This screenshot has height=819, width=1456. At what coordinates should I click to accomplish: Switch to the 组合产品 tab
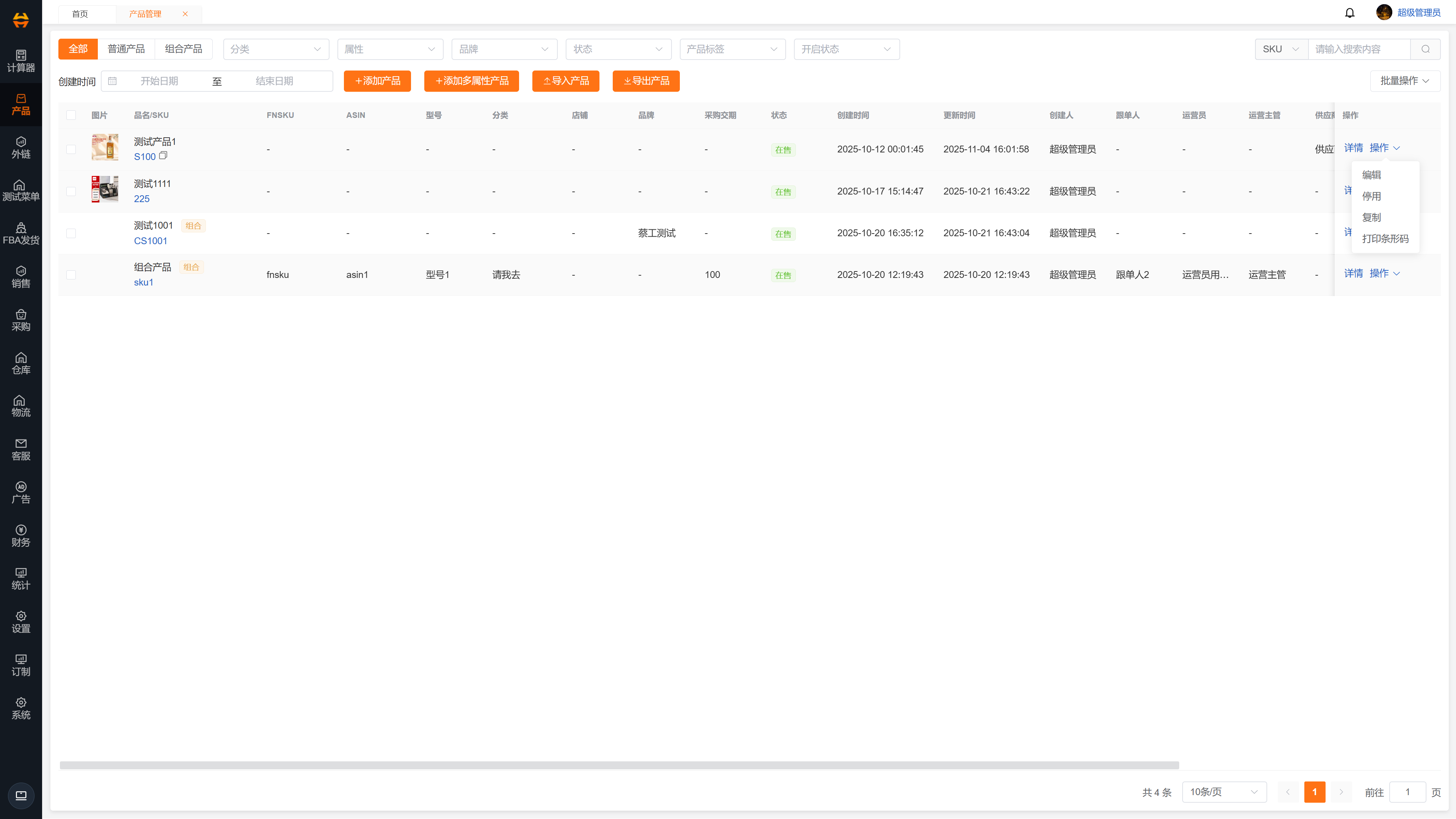[183, 49]
